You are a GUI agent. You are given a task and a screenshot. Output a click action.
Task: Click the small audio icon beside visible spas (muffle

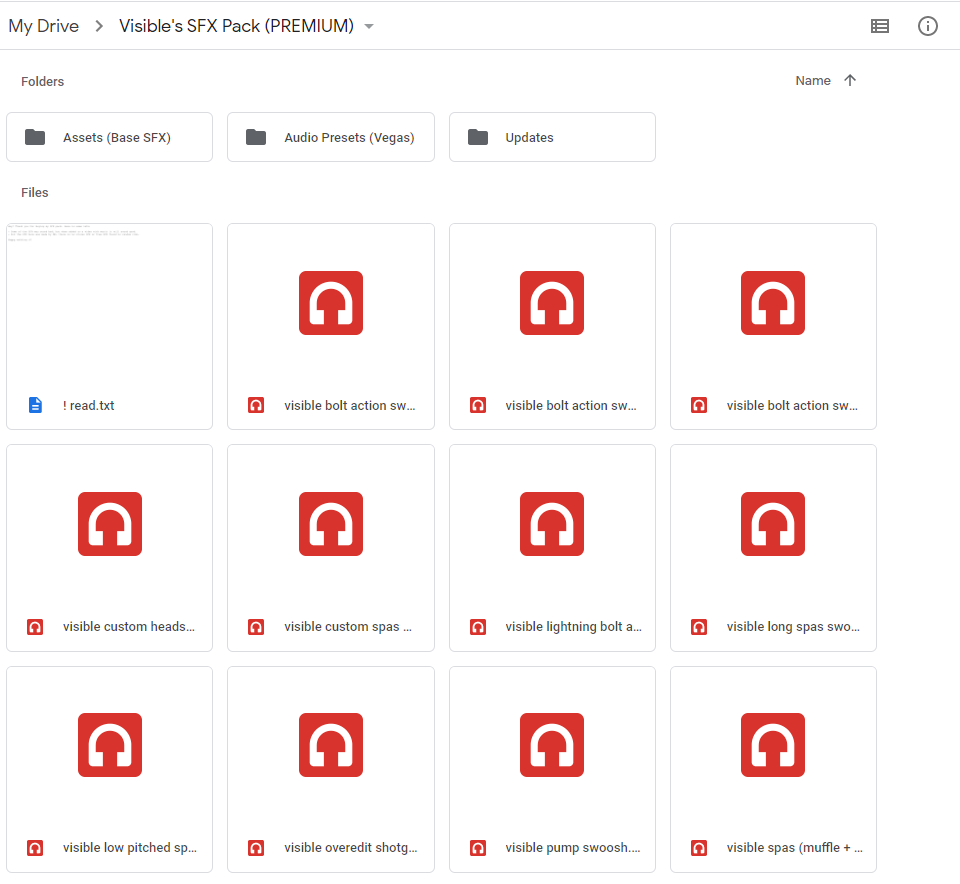[x=699, y=848]
